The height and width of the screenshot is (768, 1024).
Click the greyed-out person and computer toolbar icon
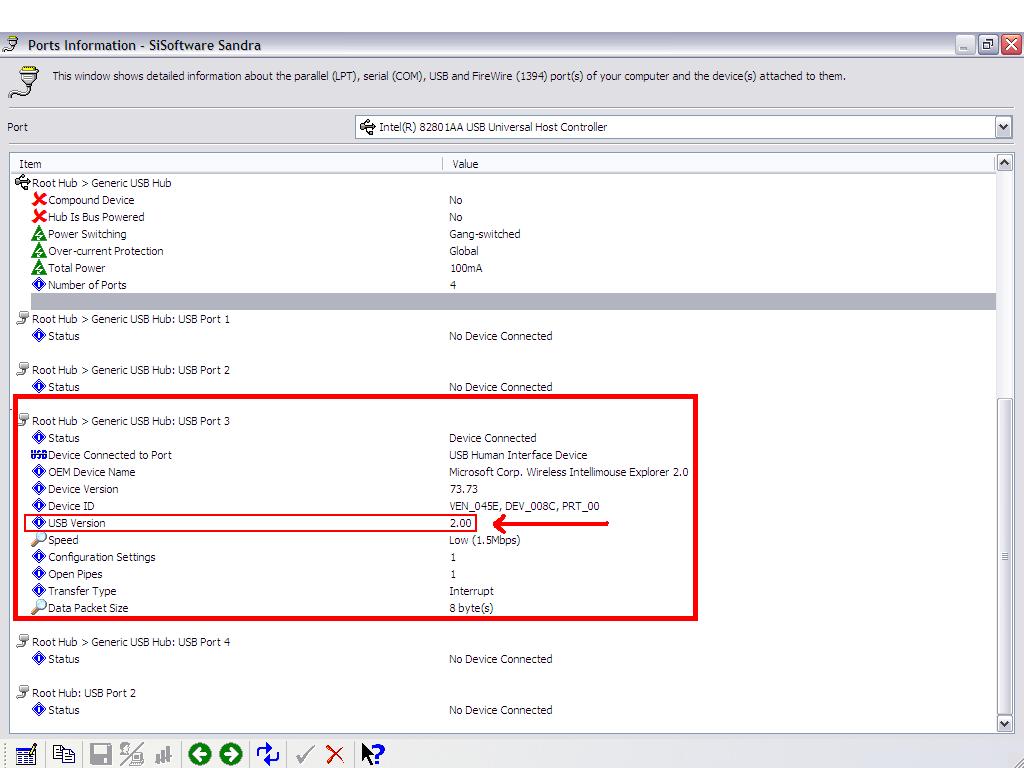point(132,754)
